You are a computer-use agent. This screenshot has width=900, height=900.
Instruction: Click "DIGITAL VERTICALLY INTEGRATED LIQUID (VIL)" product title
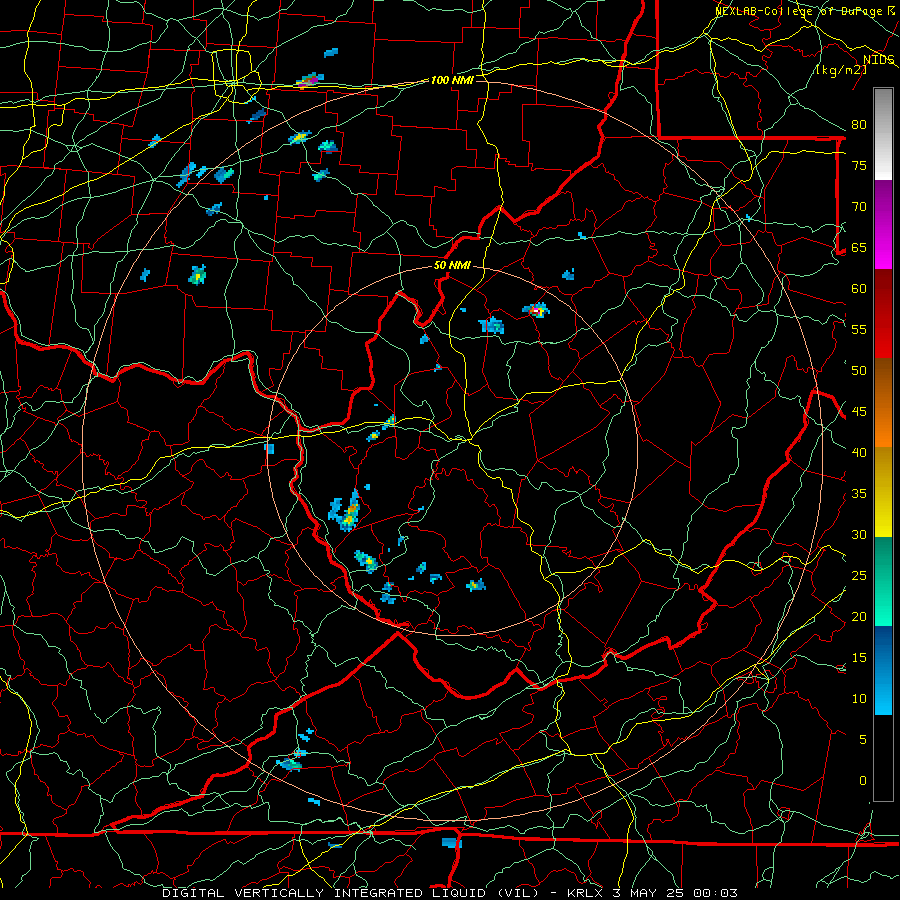click(349, 893)
